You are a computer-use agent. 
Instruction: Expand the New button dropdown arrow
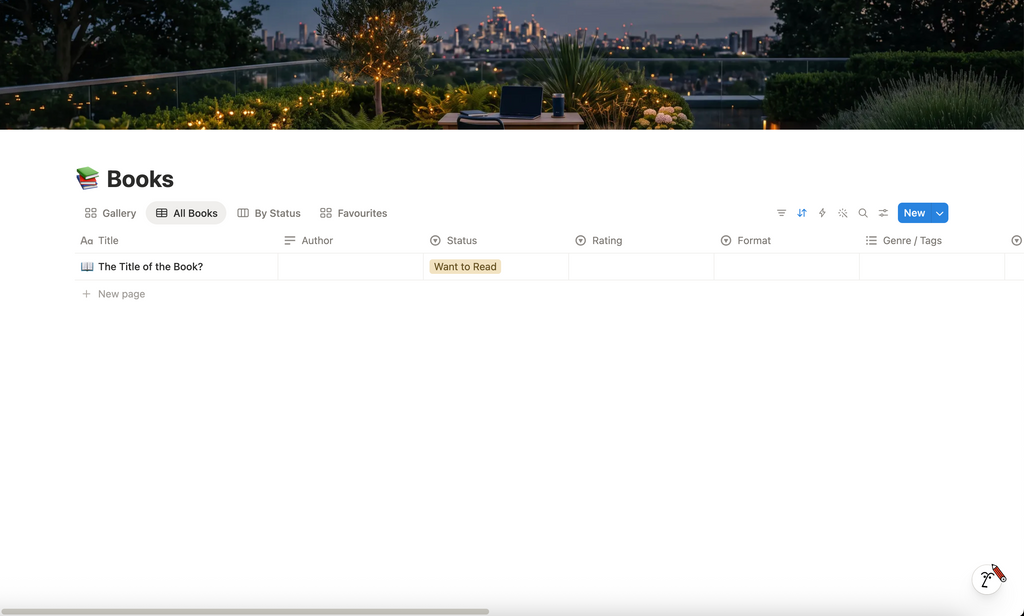pos(940,213)
